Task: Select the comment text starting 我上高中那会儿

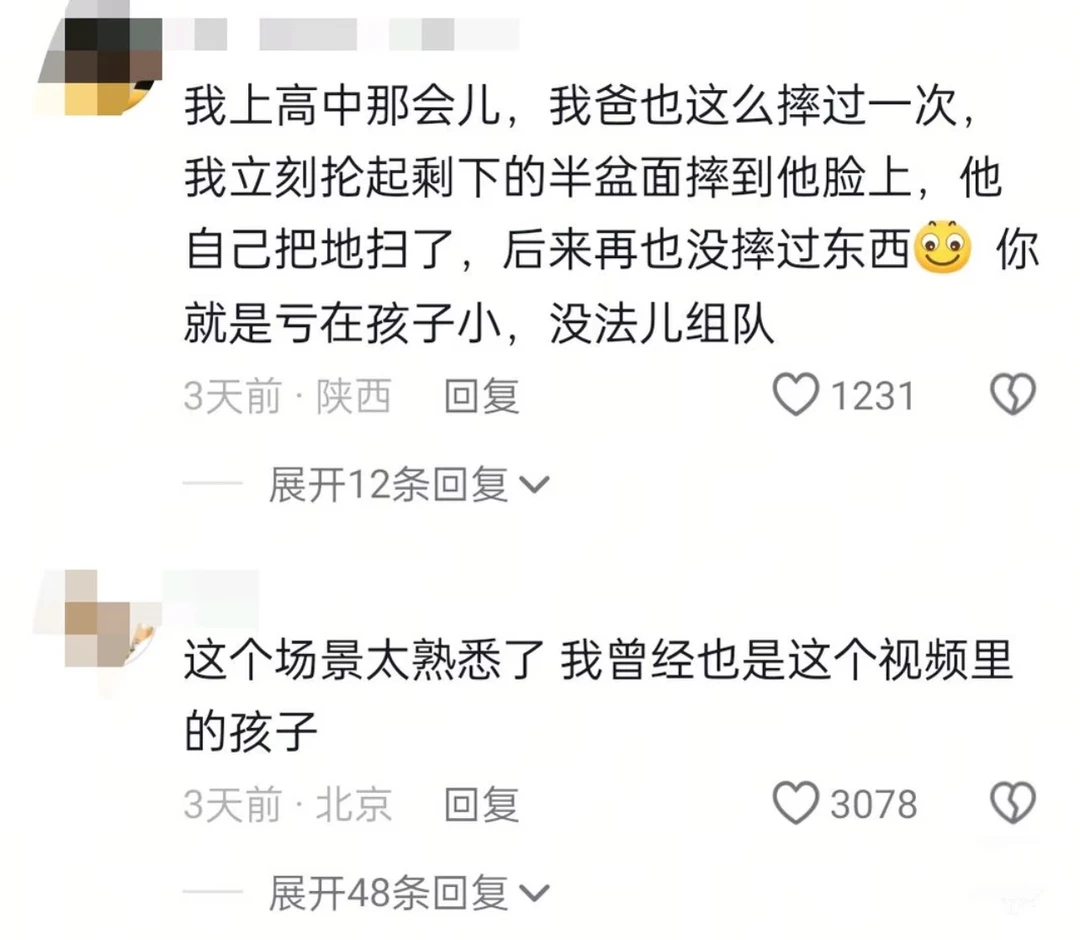Action: click(x=612, y=214)
